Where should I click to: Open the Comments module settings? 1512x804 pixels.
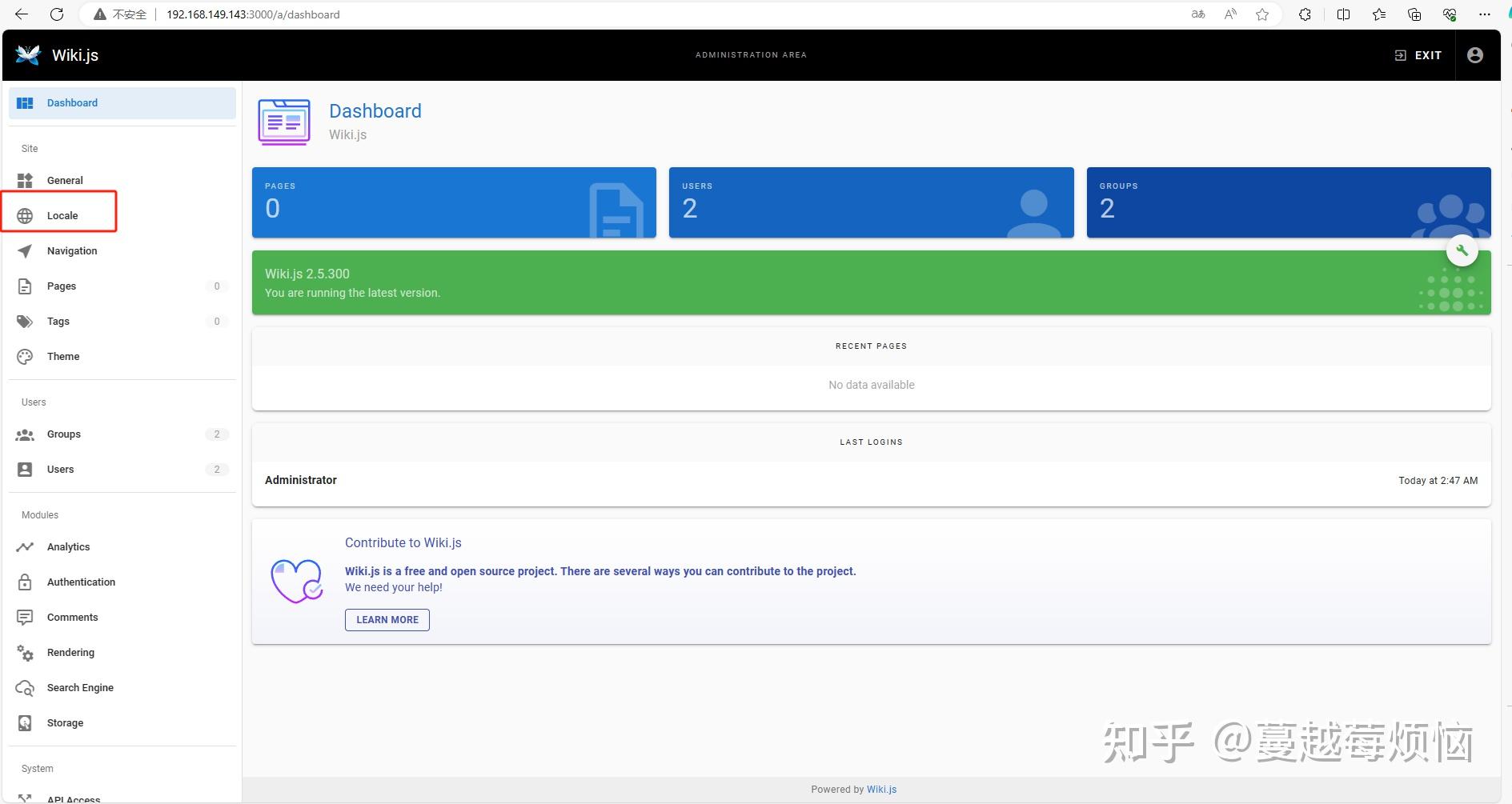(x=72, y=617)
